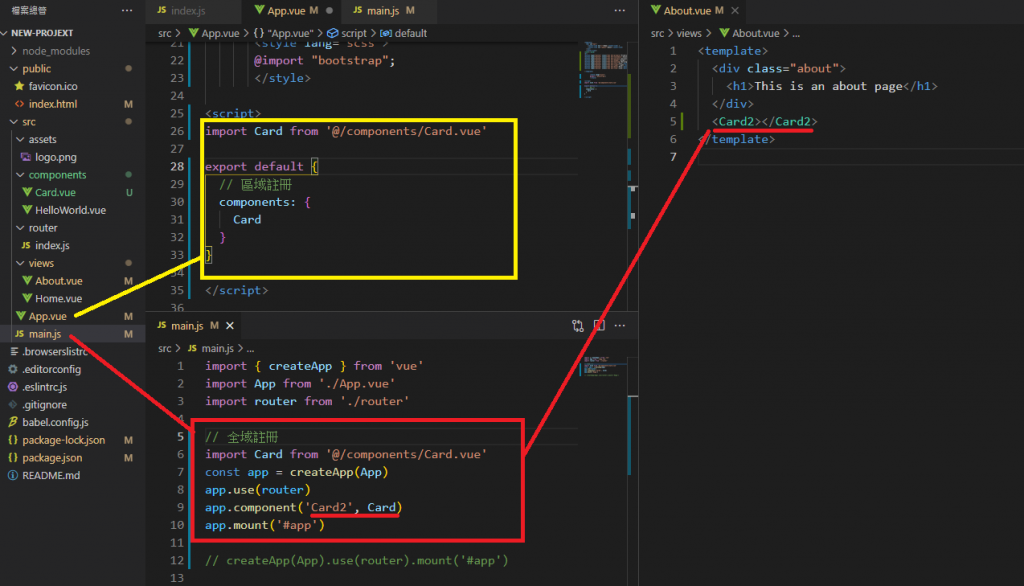The width and height of the screenshot is (1024, 586).
Task: Open favicon.ico star icon file
Action: tap(19, 86)
